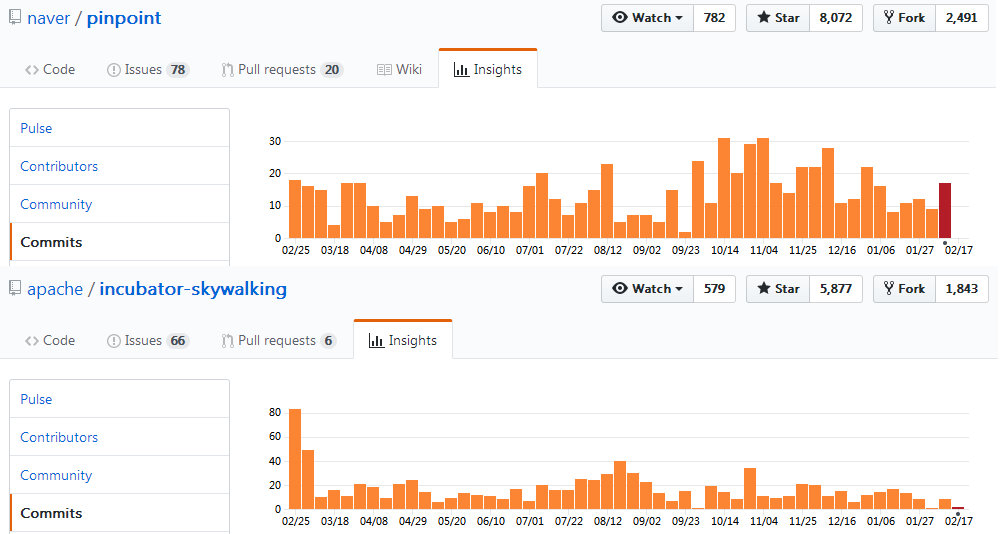Screen dimensions: 1000x534
Task: Click the pinpoint repository book icon
Action: click(15, 18)
